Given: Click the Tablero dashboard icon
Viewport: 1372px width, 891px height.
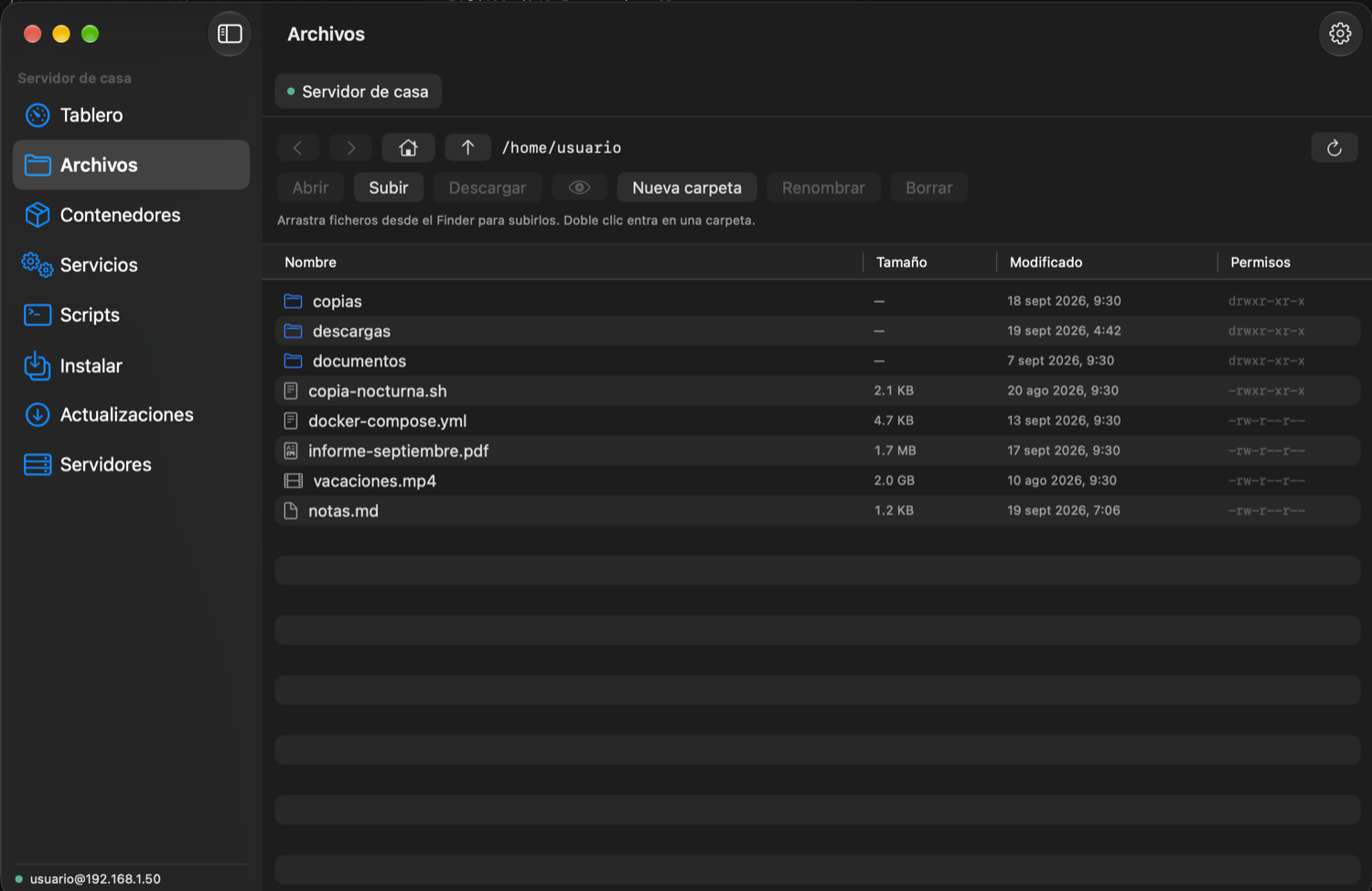Looking at the screenshot, I should click(38, 115).
